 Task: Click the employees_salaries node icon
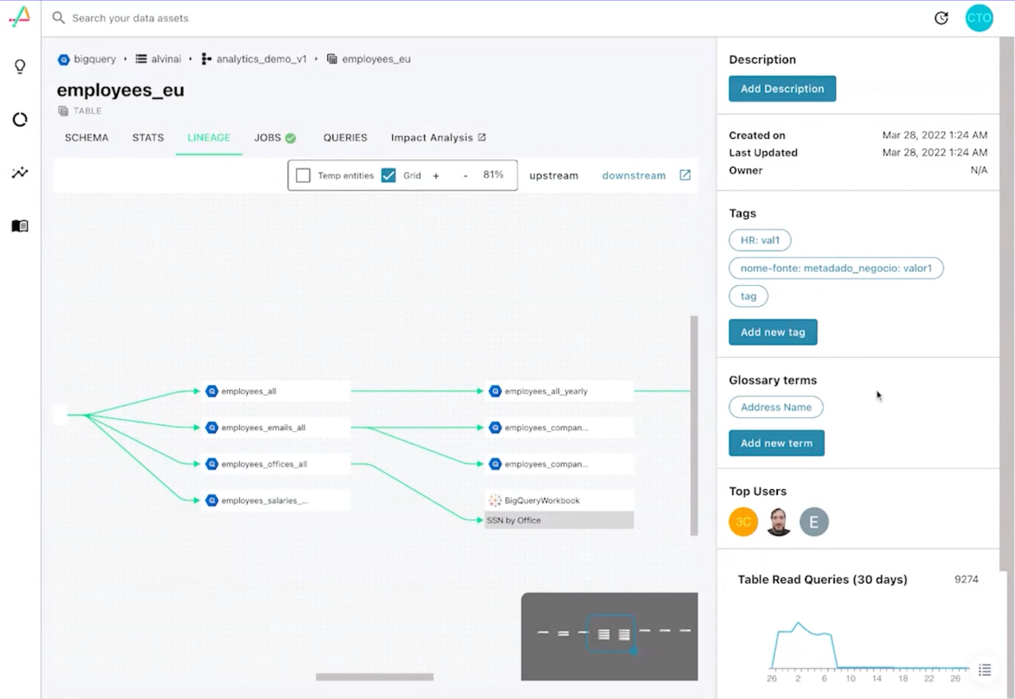[x=212, y=500]
